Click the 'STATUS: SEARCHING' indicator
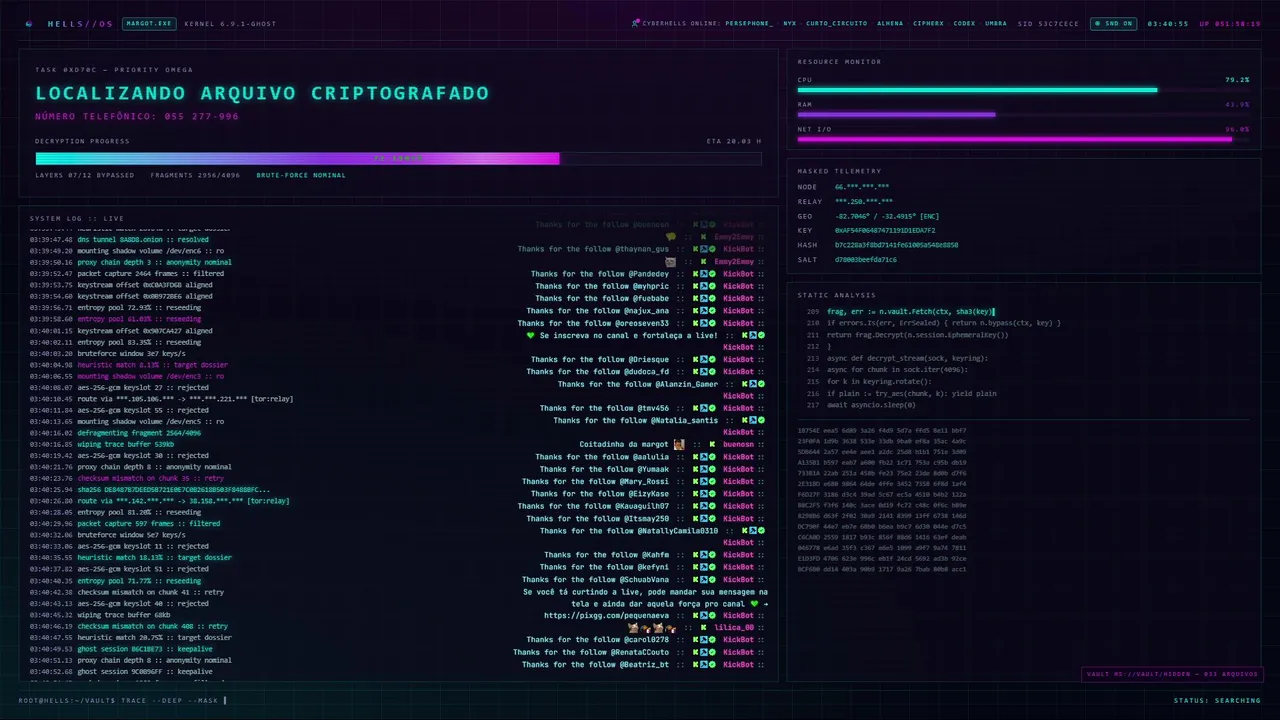This screenshot has height=720, width=1280. pos(1217,700)
